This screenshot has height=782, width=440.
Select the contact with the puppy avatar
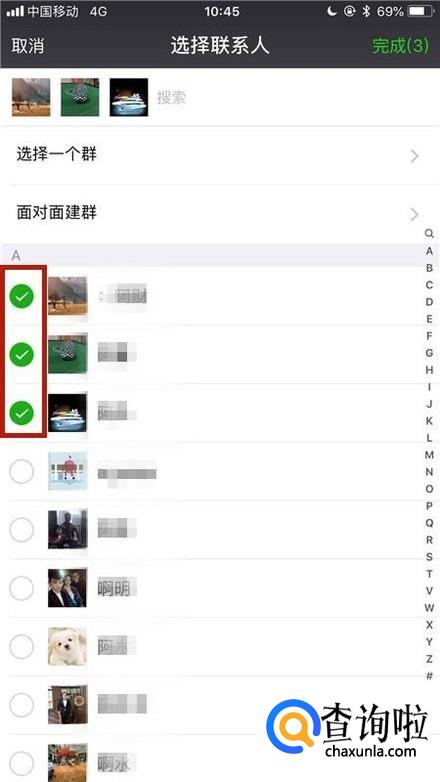click(x=21, y=647)
